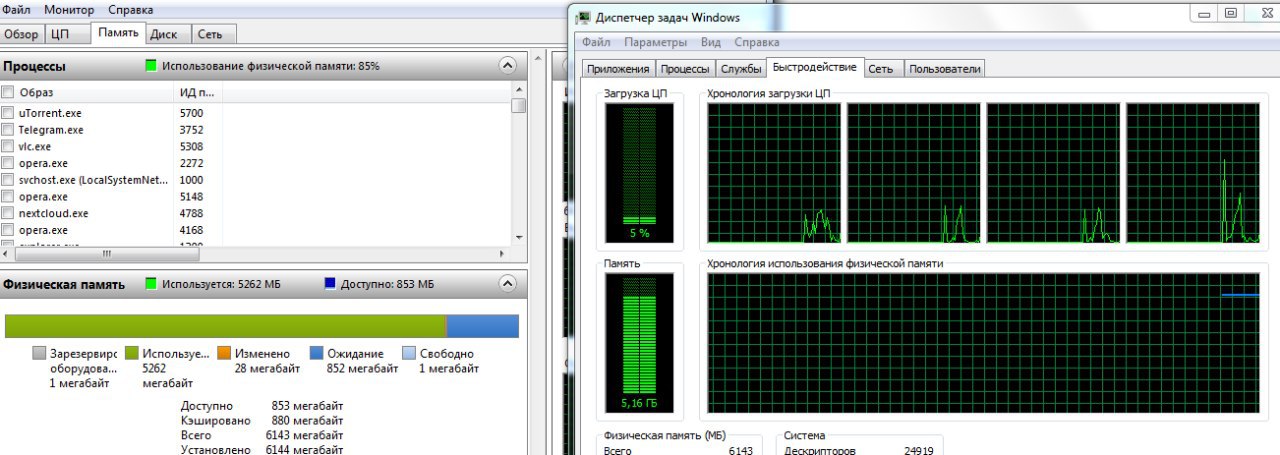Switch to 'Процессы' tab in Task Manager
This screenshot has width=1280, height=455.
click(x=686, y=69)
